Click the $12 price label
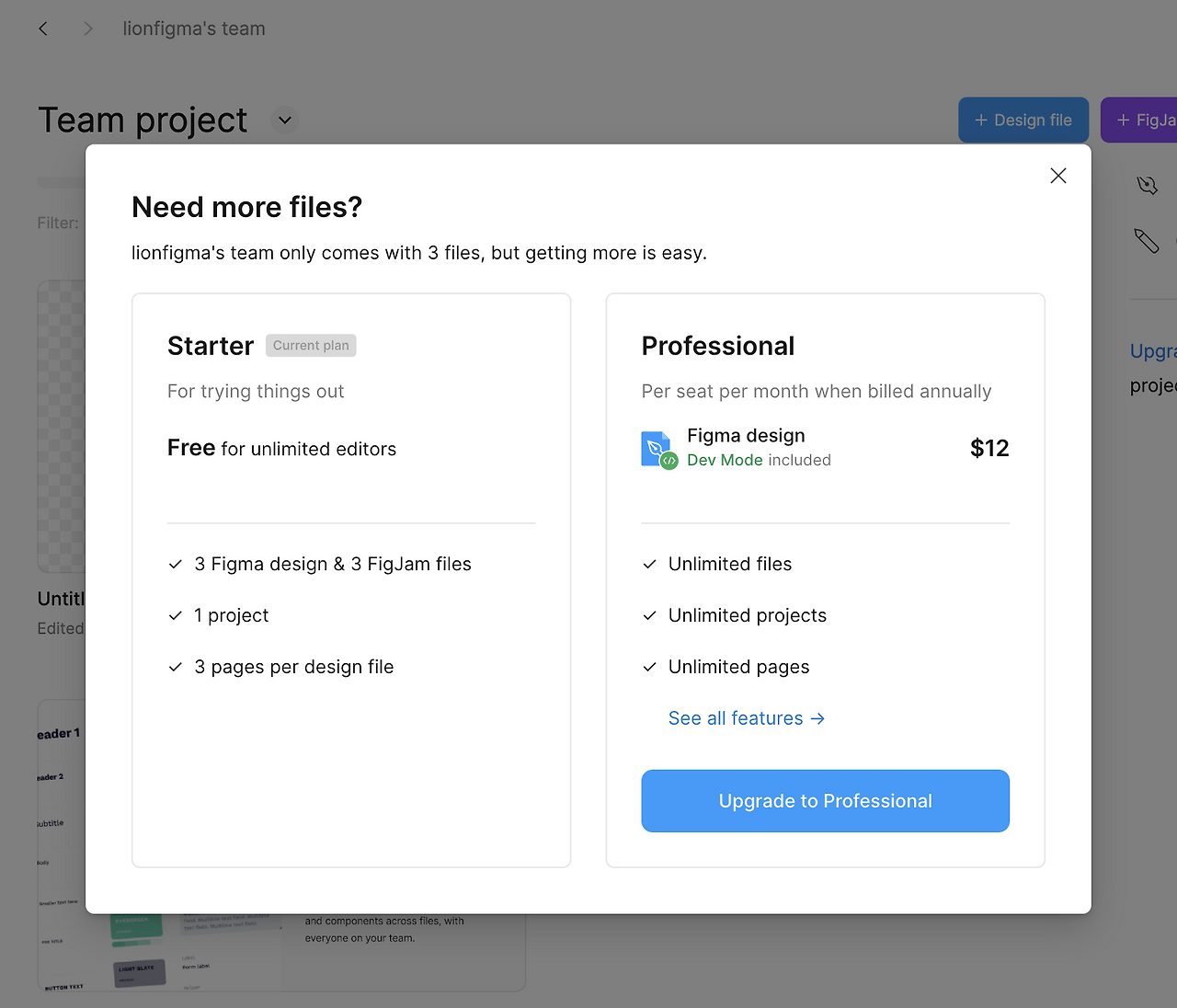Image resolution: width=1177 pixels, height=1008 pixels. point(989,448)
